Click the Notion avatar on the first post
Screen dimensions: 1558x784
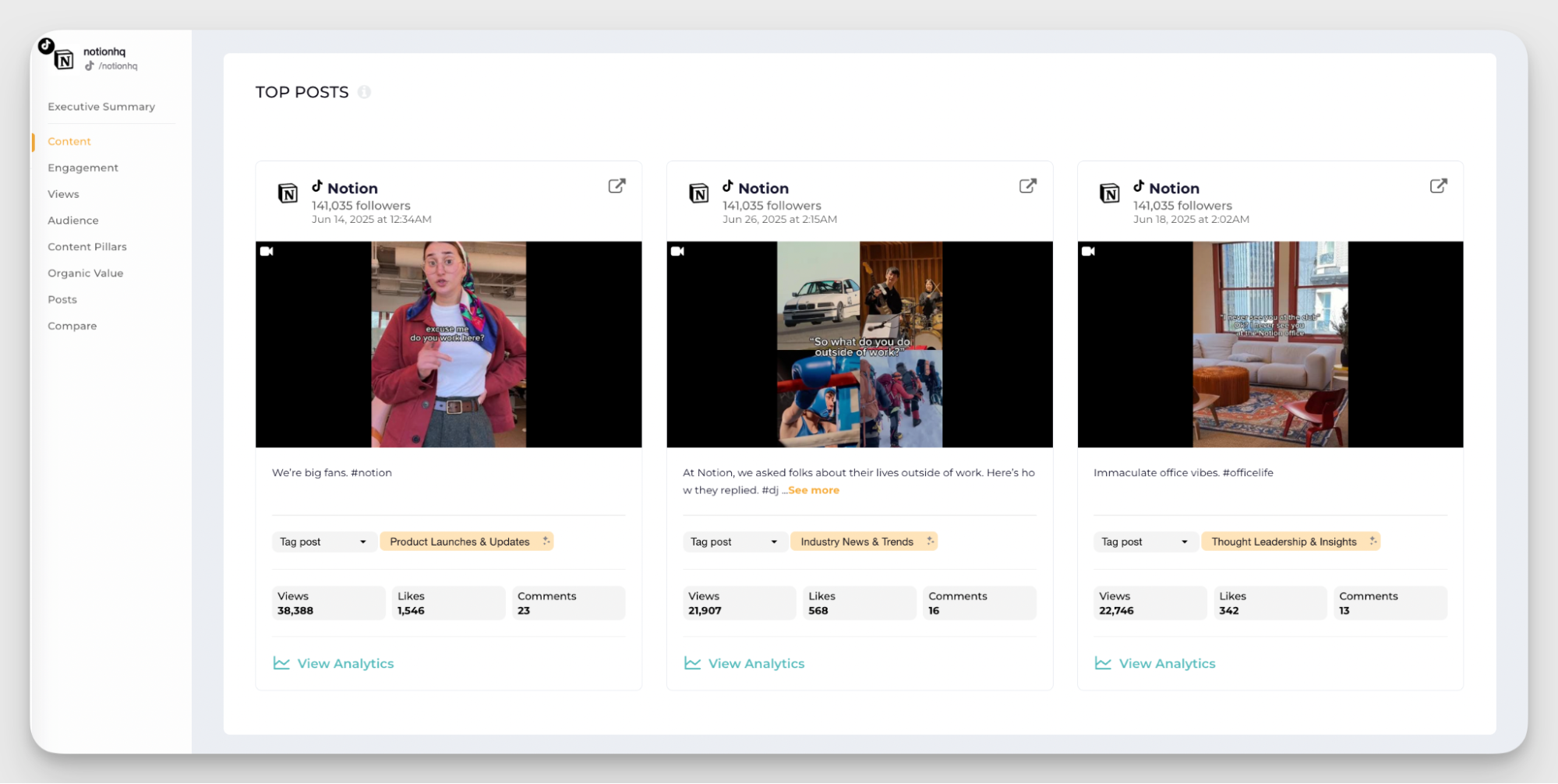288,194
